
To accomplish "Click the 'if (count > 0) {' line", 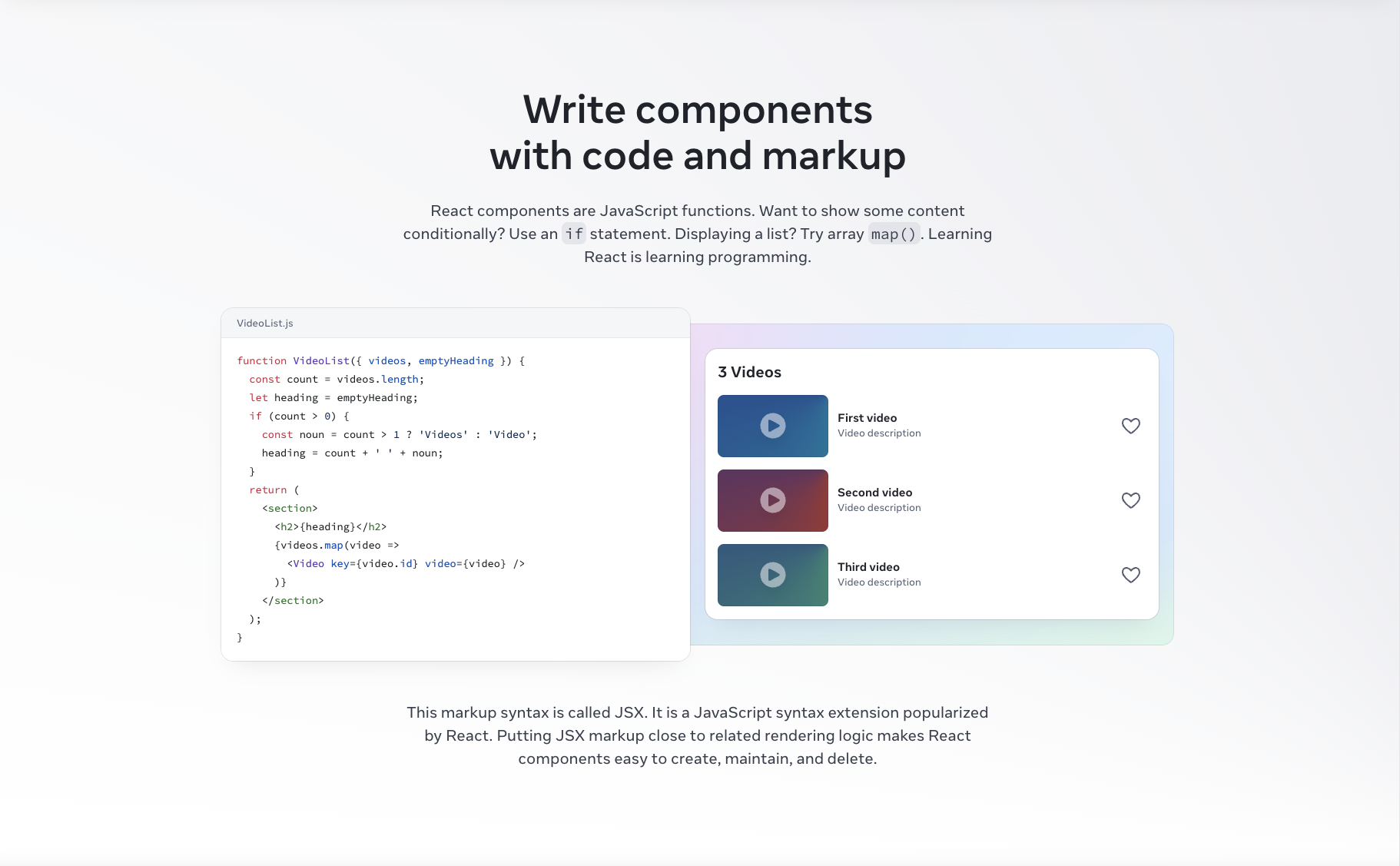I will (300, 416).
